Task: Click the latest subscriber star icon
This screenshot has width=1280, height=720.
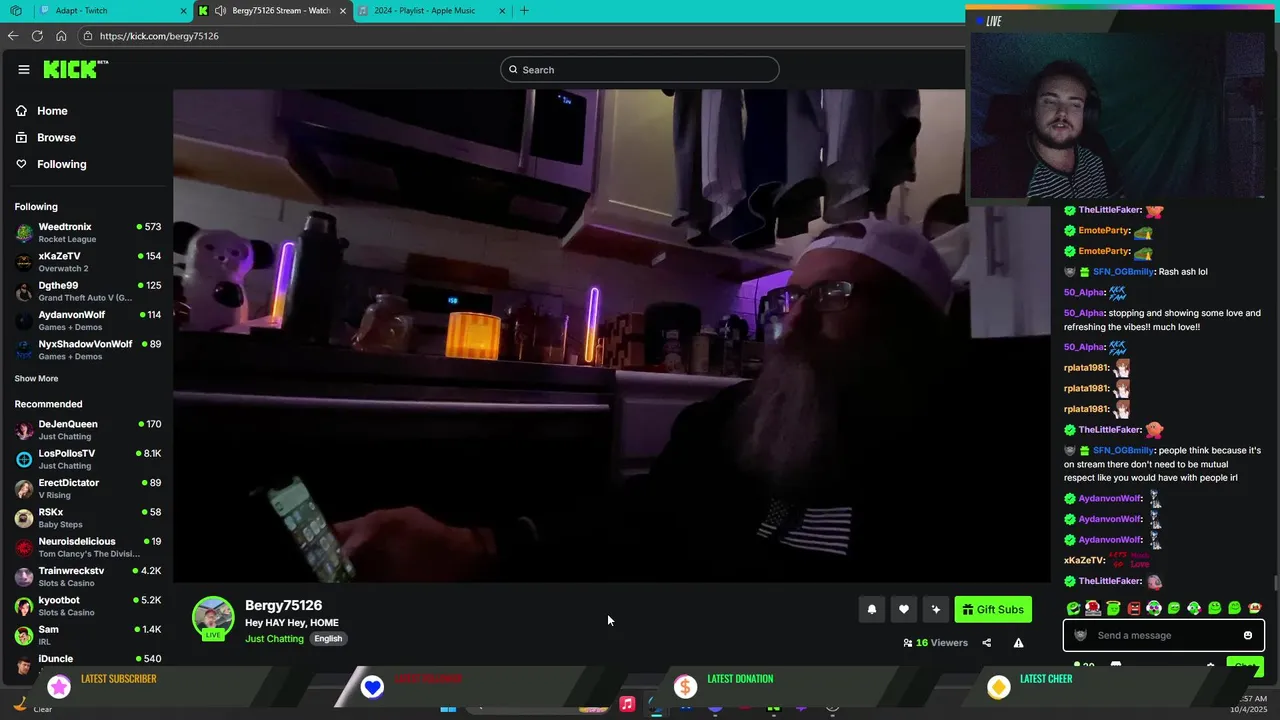Action: [x=59, y=687]
